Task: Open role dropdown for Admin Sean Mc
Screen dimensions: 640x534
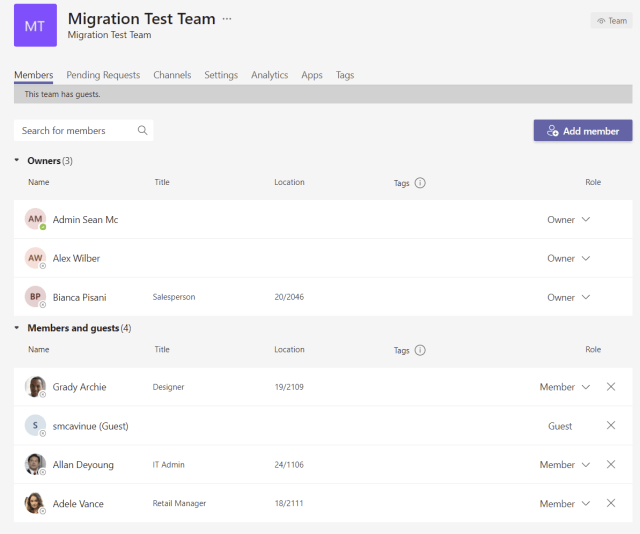Action: (x=569, y=220)
